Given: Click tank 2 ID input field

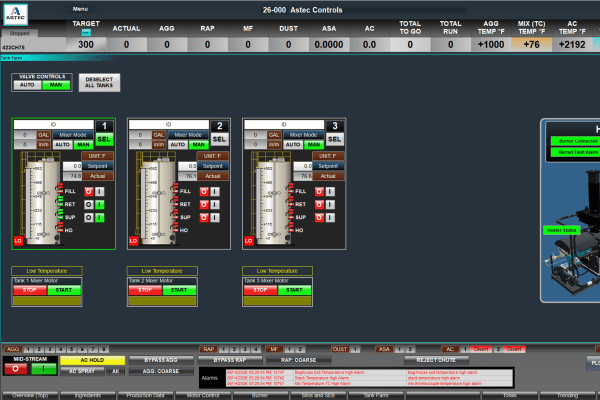Looking at the screenshot, I should [x=169, y=125].
